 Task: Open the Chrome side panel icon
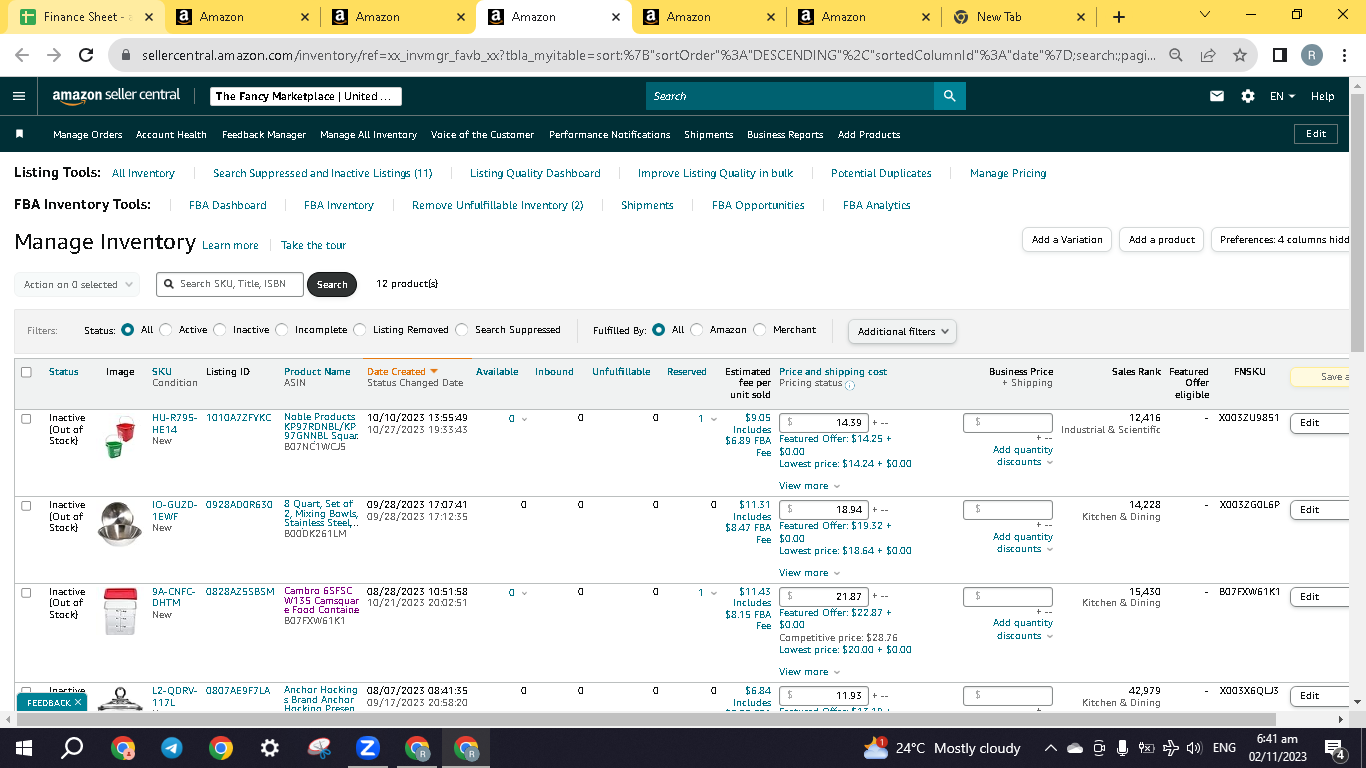1280,56
